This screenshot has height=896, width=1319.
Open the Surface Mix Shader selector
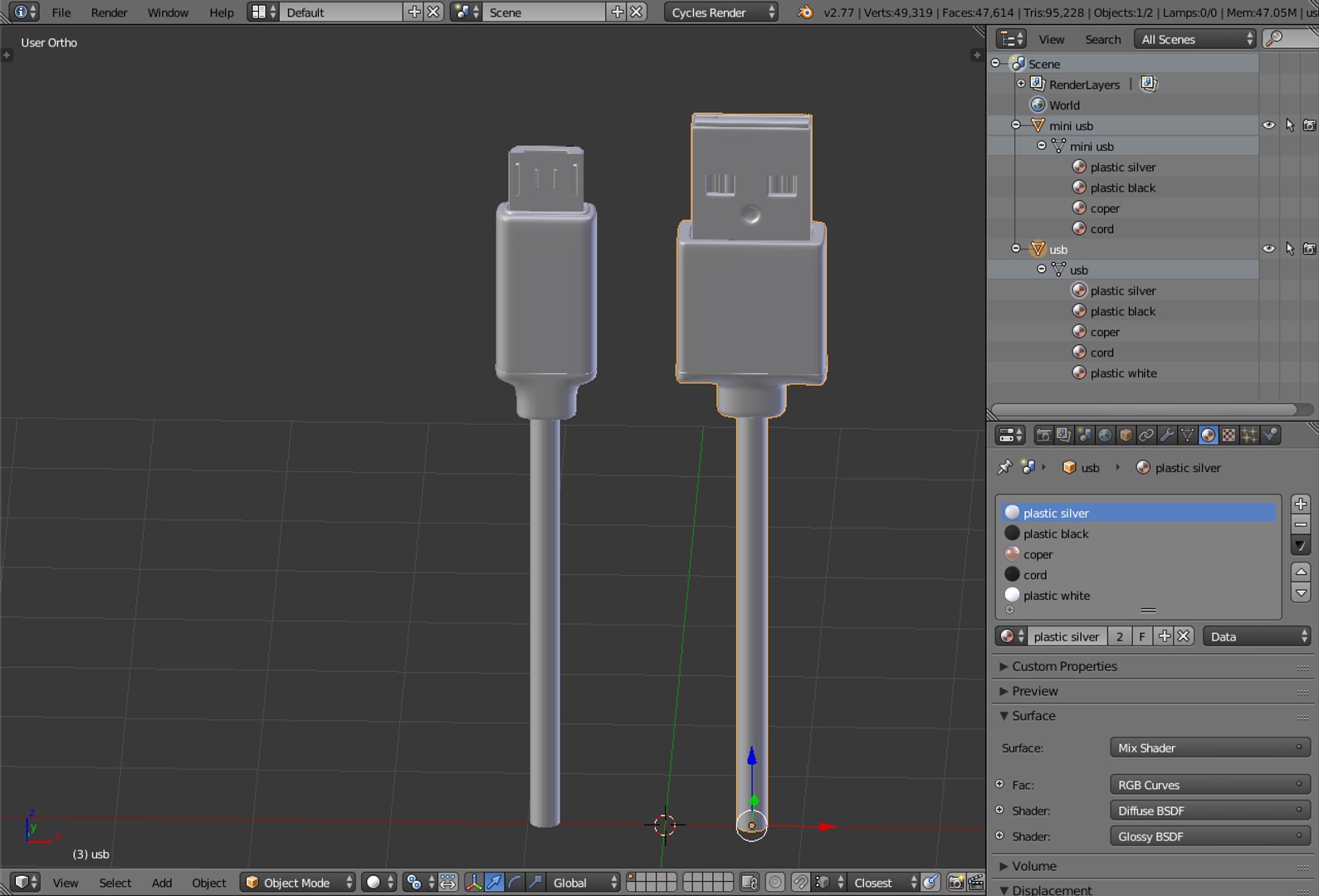pyautogui.click(x=1209, y=747)
